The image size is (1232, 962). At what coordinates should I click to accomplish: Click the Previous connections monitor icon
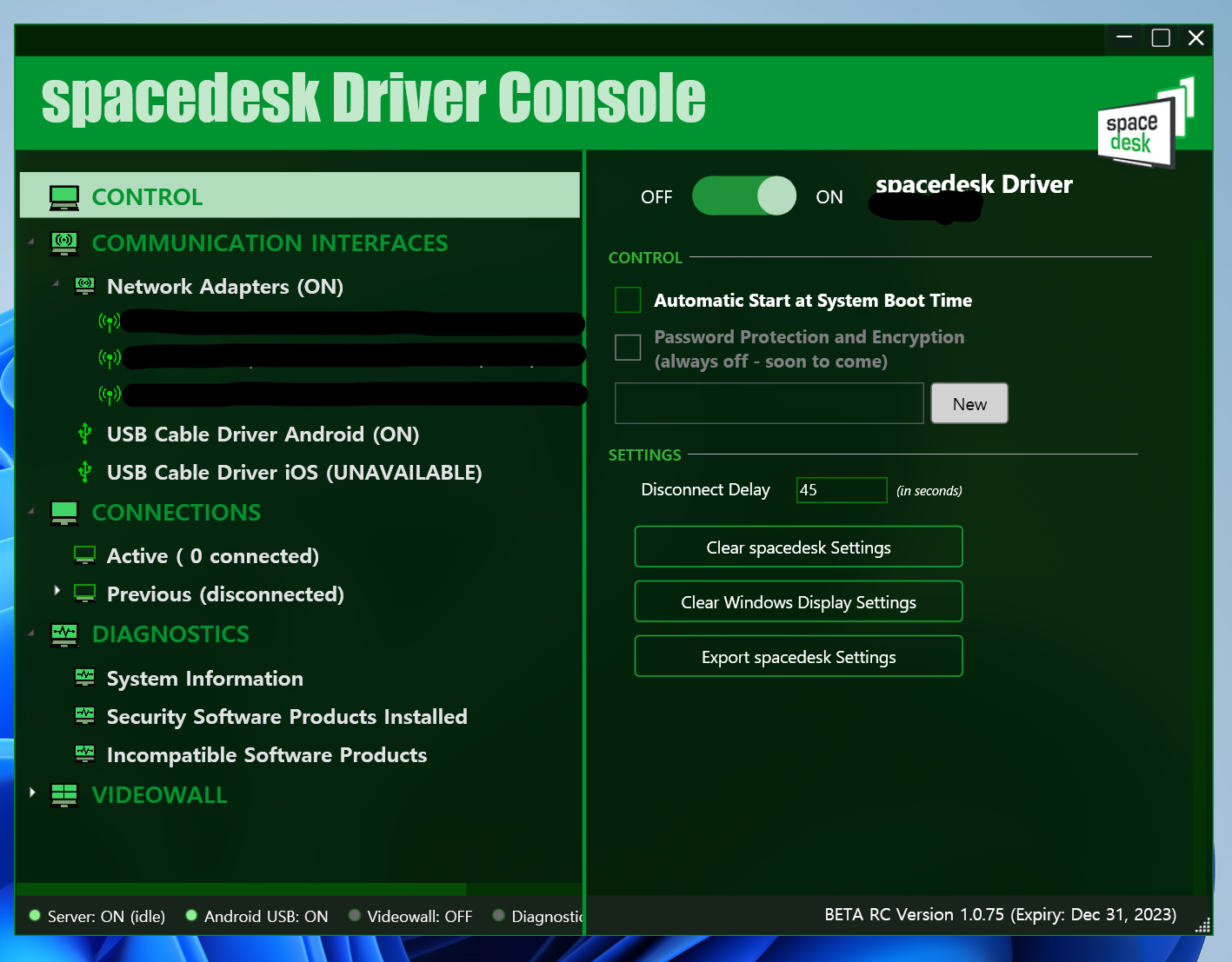84,593
